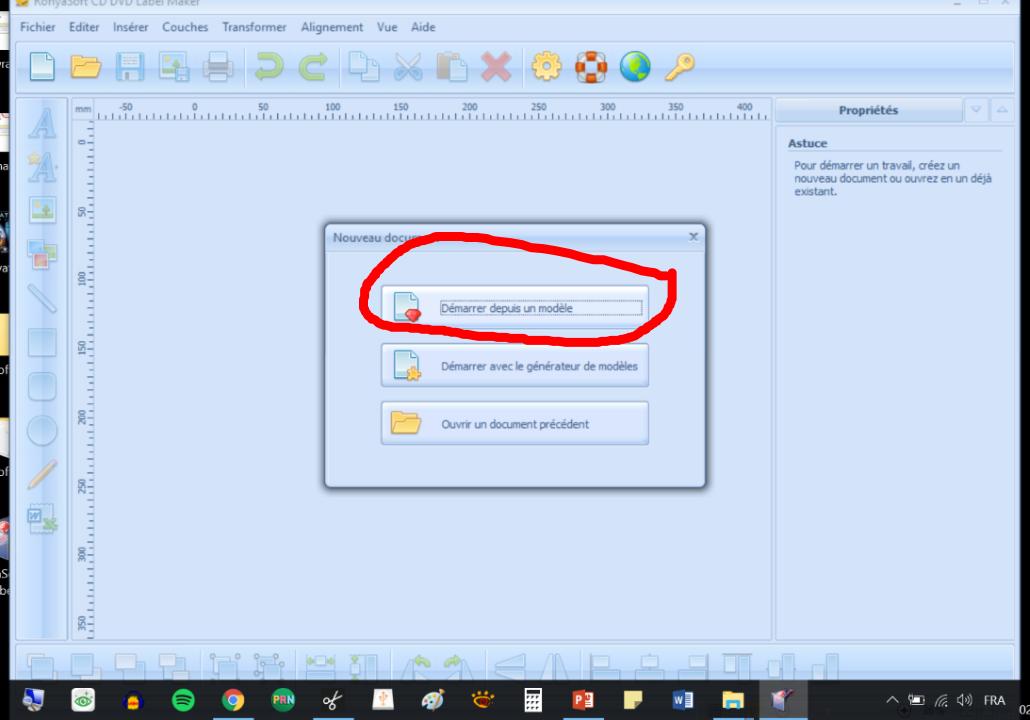Click the Propriétés panel header

tap(868, 110)
